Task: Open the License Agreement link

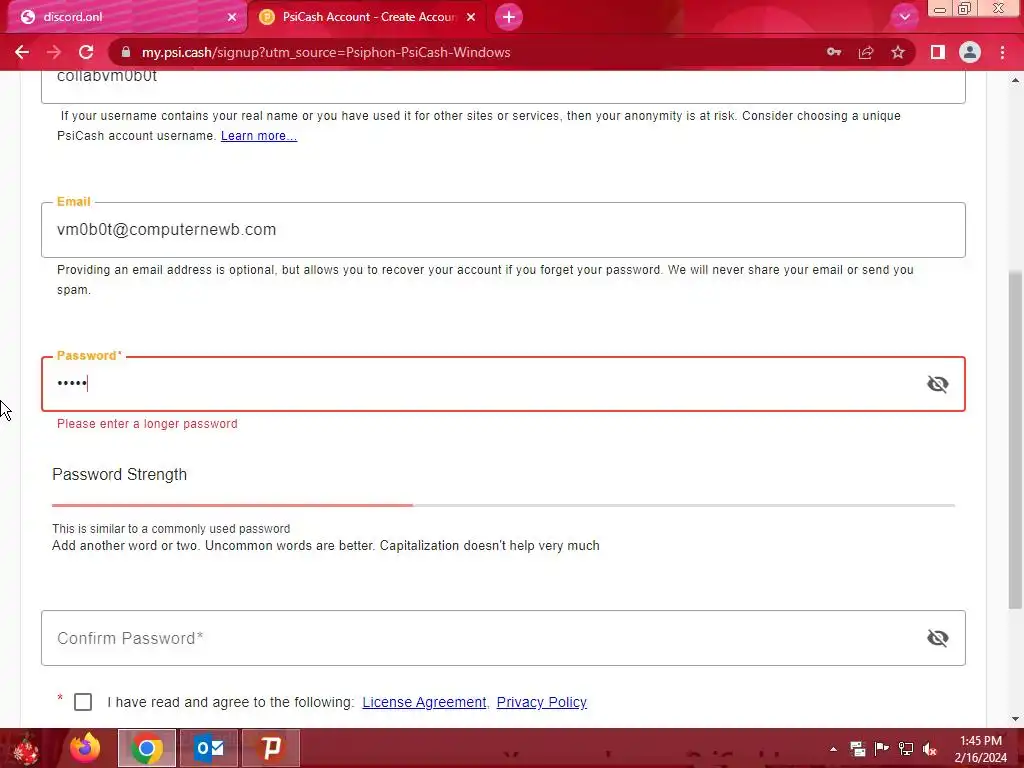Action: (424, 702)
